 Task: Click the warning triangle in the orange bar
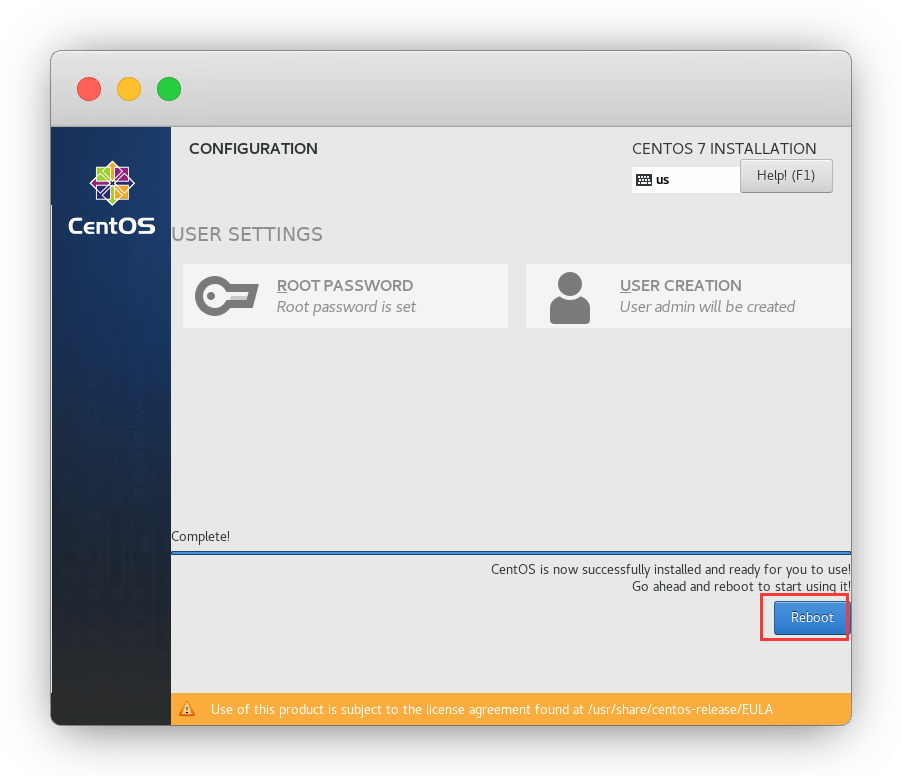pos(187,709)
